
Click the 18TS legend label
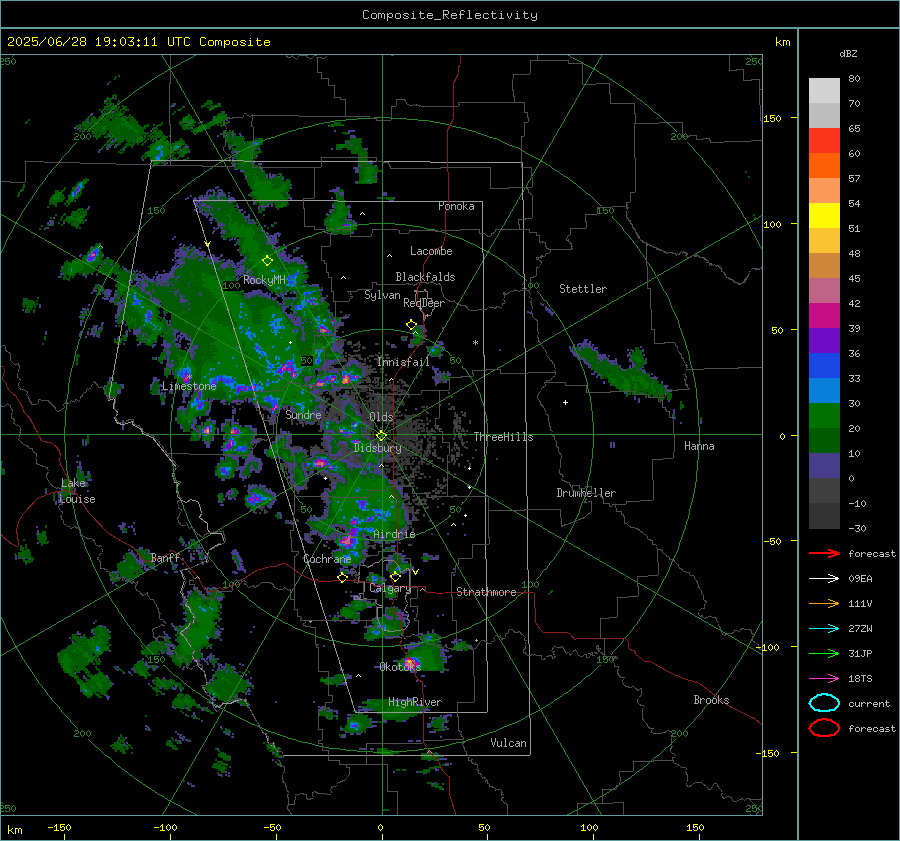click(x=860, y=679)
